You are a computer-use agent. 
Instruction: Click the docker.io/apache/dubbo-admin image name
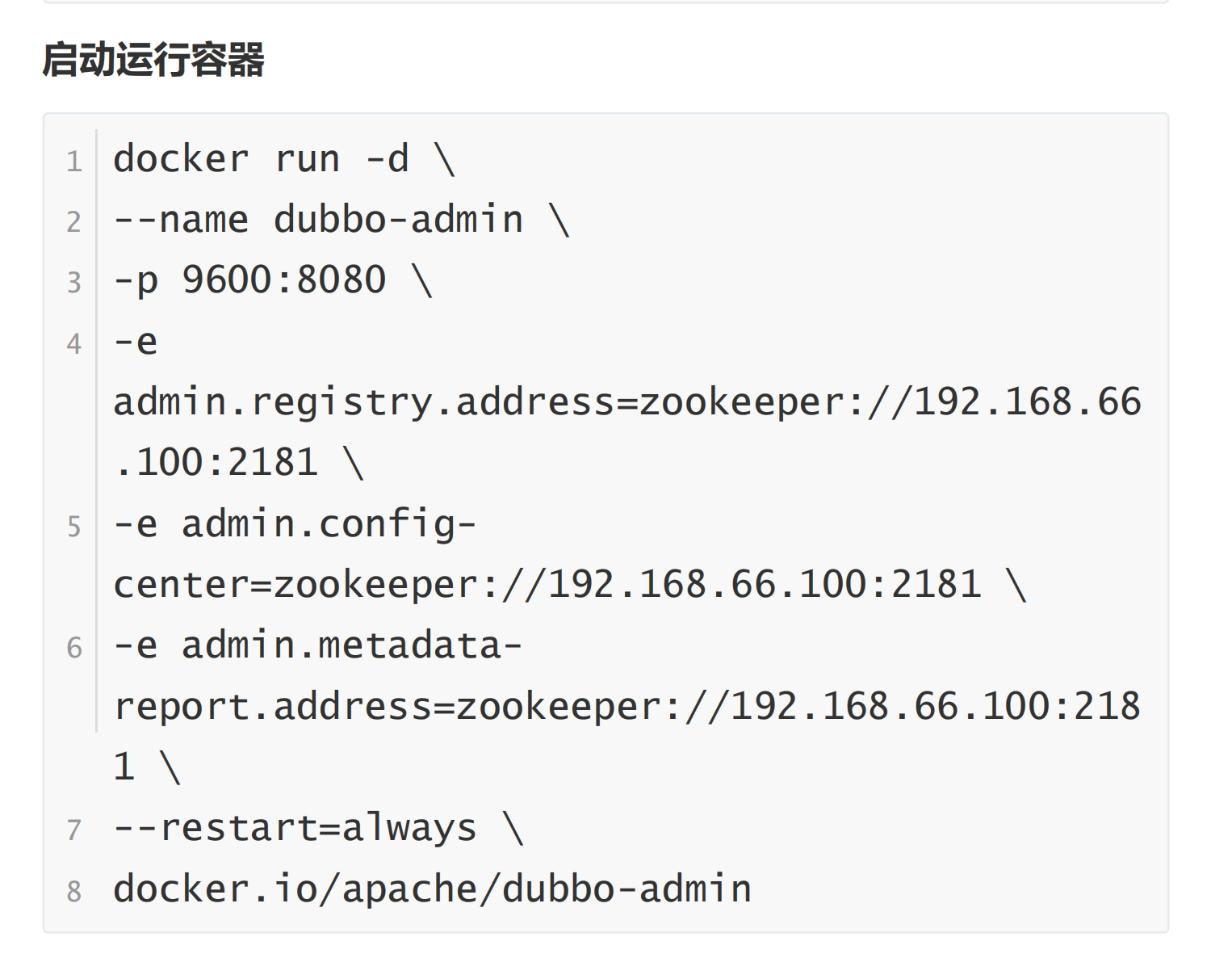click(x=433, y=889)
